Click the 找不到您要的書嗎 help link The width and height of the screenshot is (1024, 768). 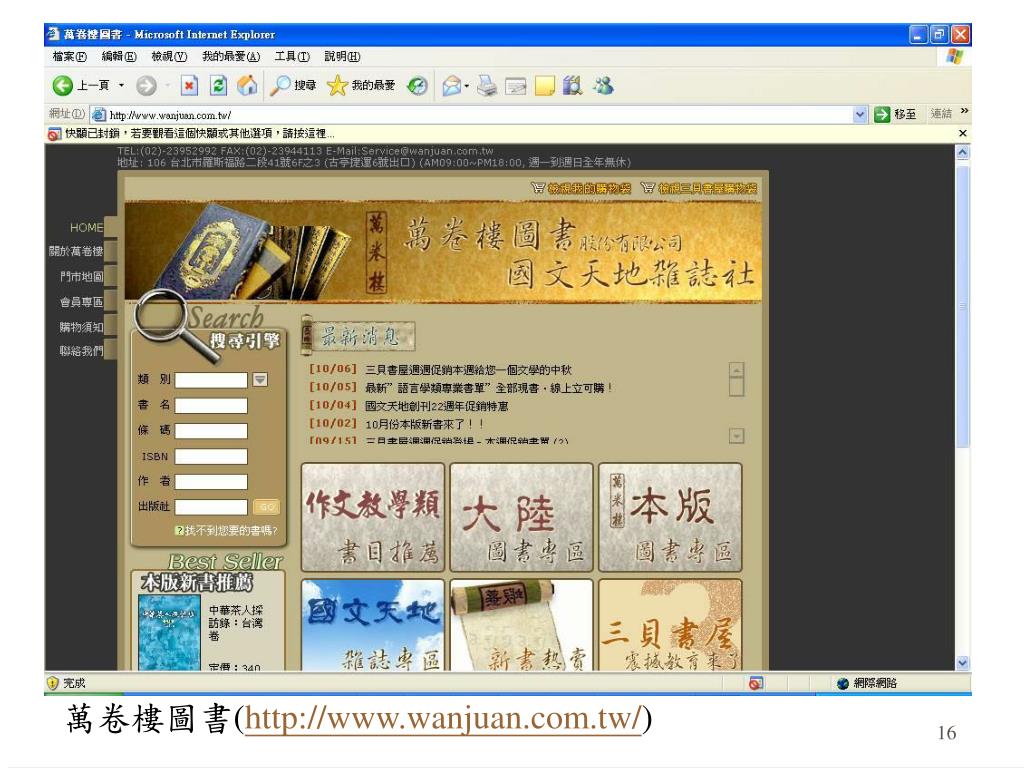227,530
